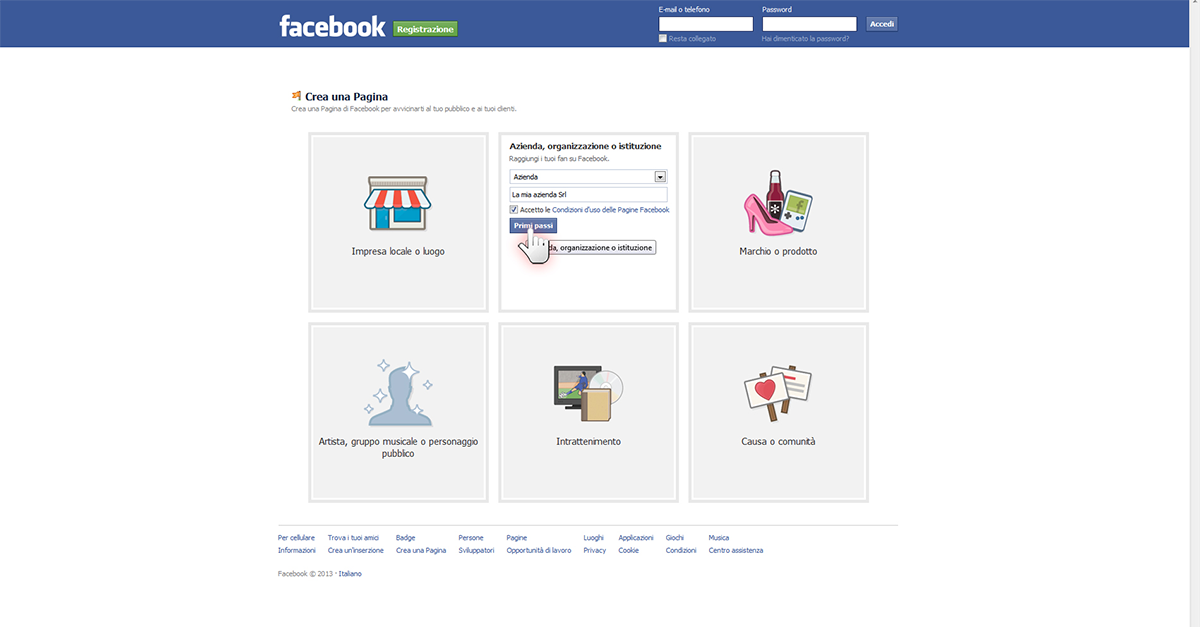
Task: Click the Accedi login button
Action: tap(882, 24)
